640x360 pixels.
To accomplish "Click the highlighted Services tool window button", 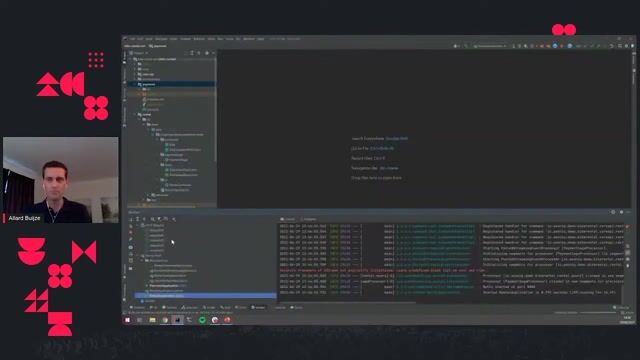I will click(259, 307).
